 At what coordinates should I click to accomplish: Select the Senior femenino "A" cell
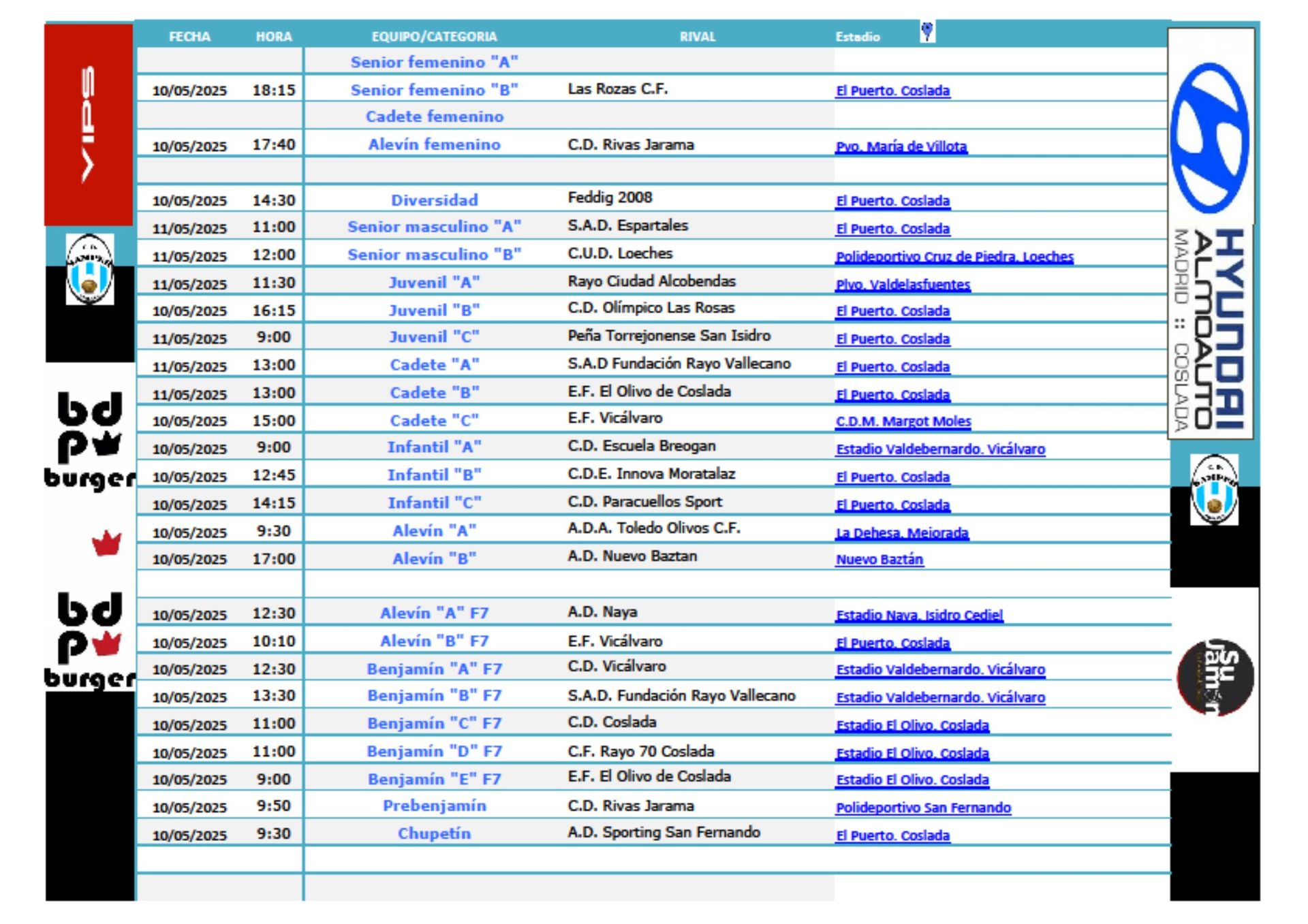(x=434, y=63)
